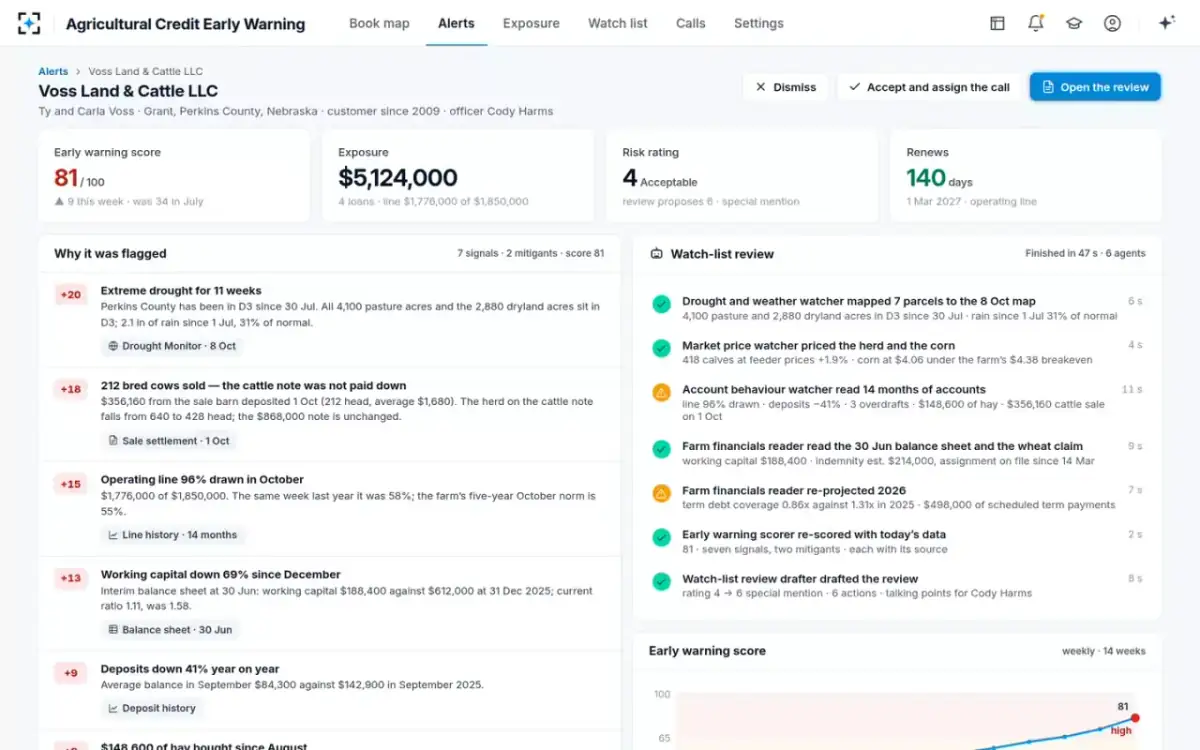
Task: Switch to the Exposure tab
Action: [x=531, y=23]
